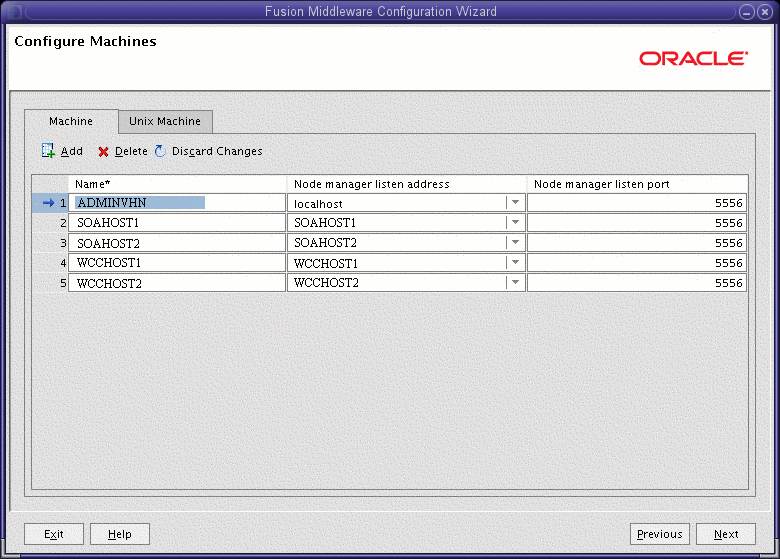Viewport: 780px width, 559px height.
Task: Click the window menu icon in title bar
Action: point(13,12)
